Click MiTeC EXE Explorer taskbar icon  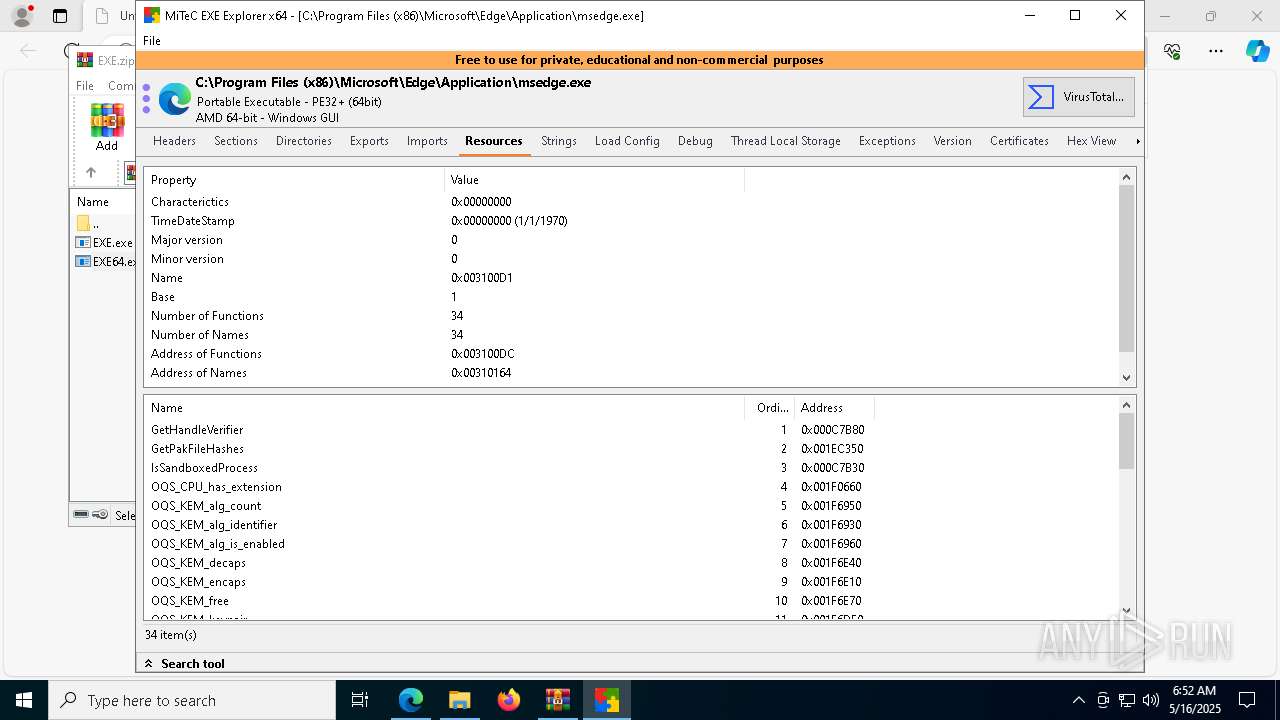click(606, 700)
